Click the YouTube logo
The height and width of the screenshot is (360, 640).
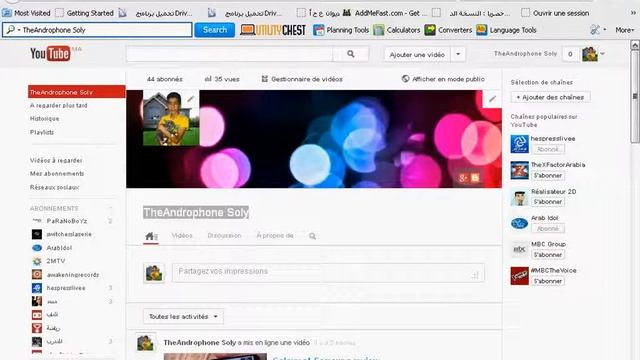50,53
